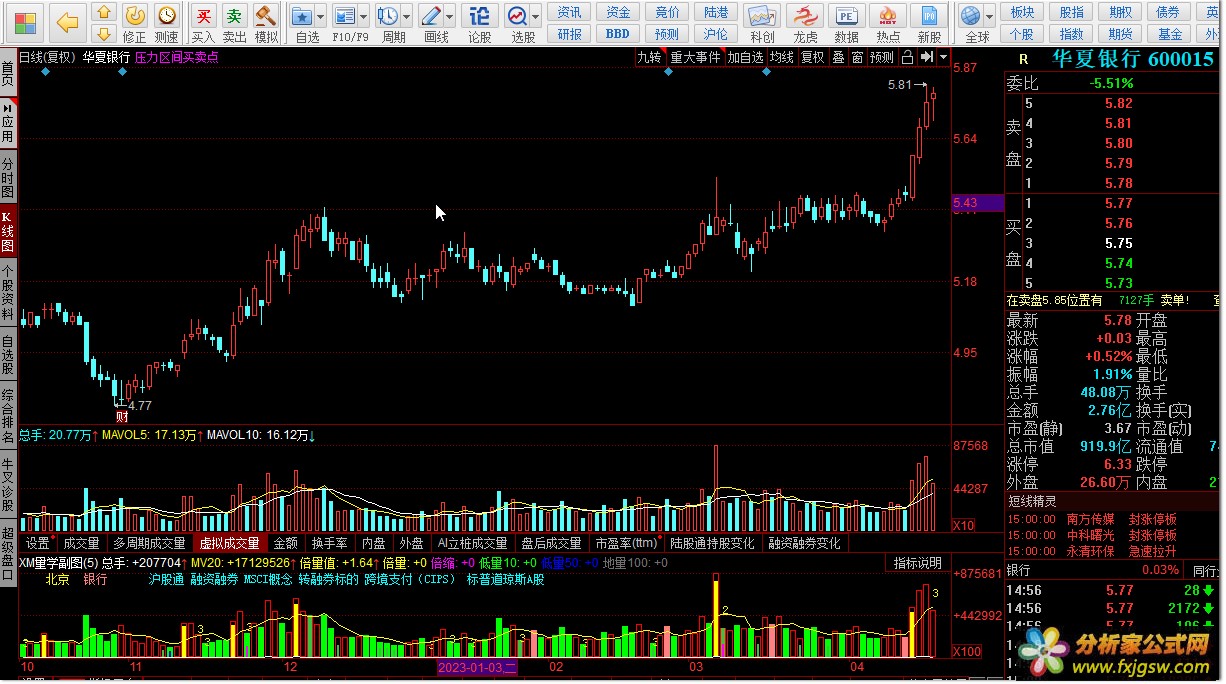Toggle 复权 price adjustment on chart toolbar

point(813,57)
